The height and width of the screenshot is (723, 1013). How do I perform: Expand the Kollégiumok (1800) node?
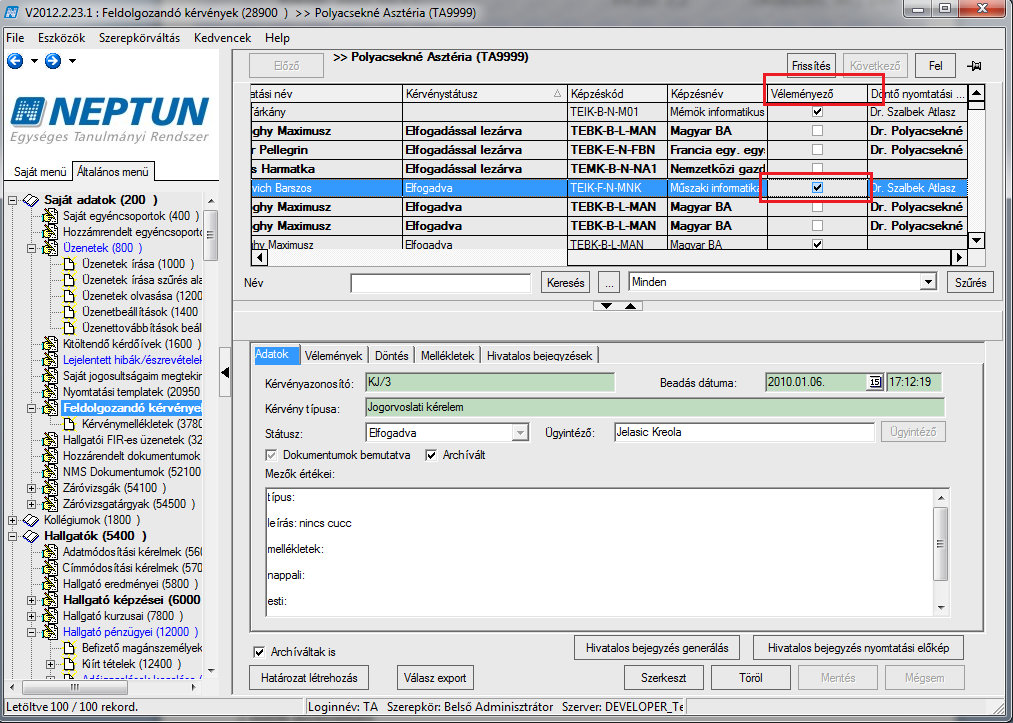(13, 520)
